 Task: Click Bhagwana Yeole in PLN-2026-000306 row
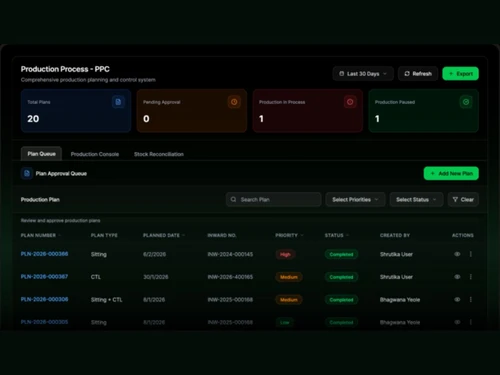coord(400,300)
